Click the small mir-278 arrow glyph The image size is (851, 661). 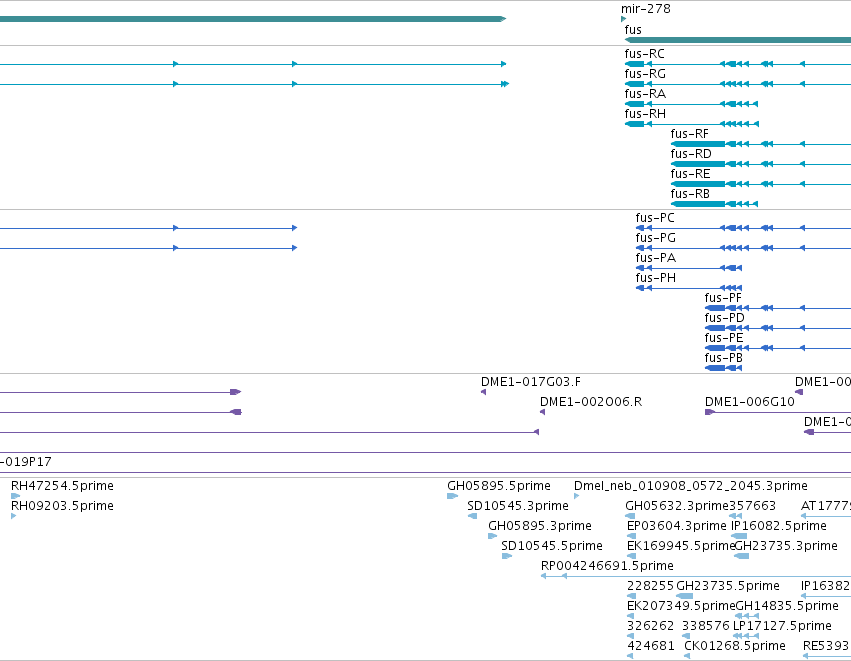tap(624, 19)
